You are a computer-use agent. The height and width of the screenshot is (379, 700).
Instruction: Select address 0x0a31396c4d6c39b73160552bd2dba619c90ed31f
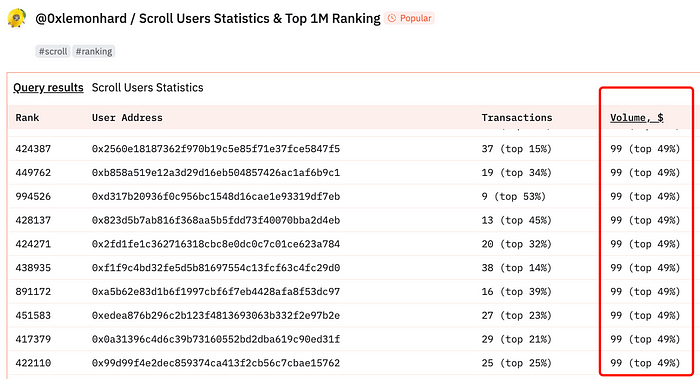216,339
